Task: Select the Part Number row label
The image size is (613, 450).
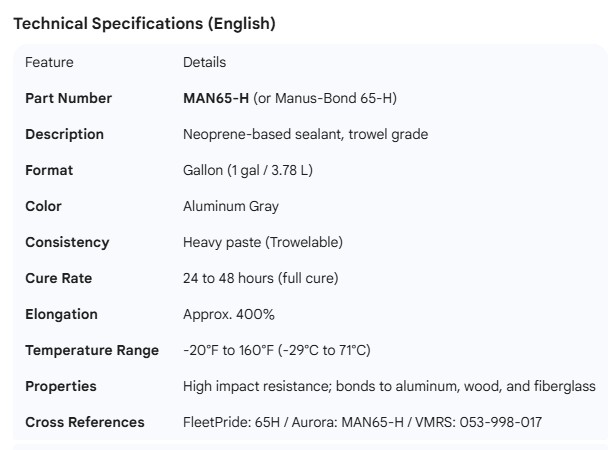Action: pos(68,98)
